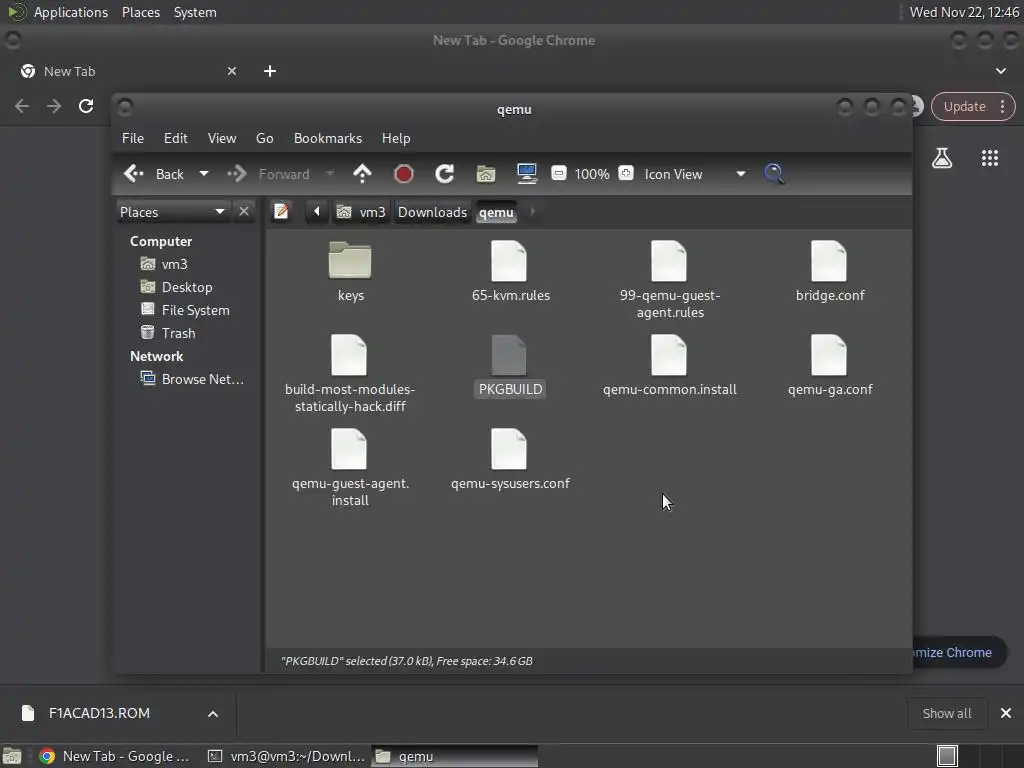Open the File menu
Screen dimensions: 1024x768
click(x=133, y=138)
